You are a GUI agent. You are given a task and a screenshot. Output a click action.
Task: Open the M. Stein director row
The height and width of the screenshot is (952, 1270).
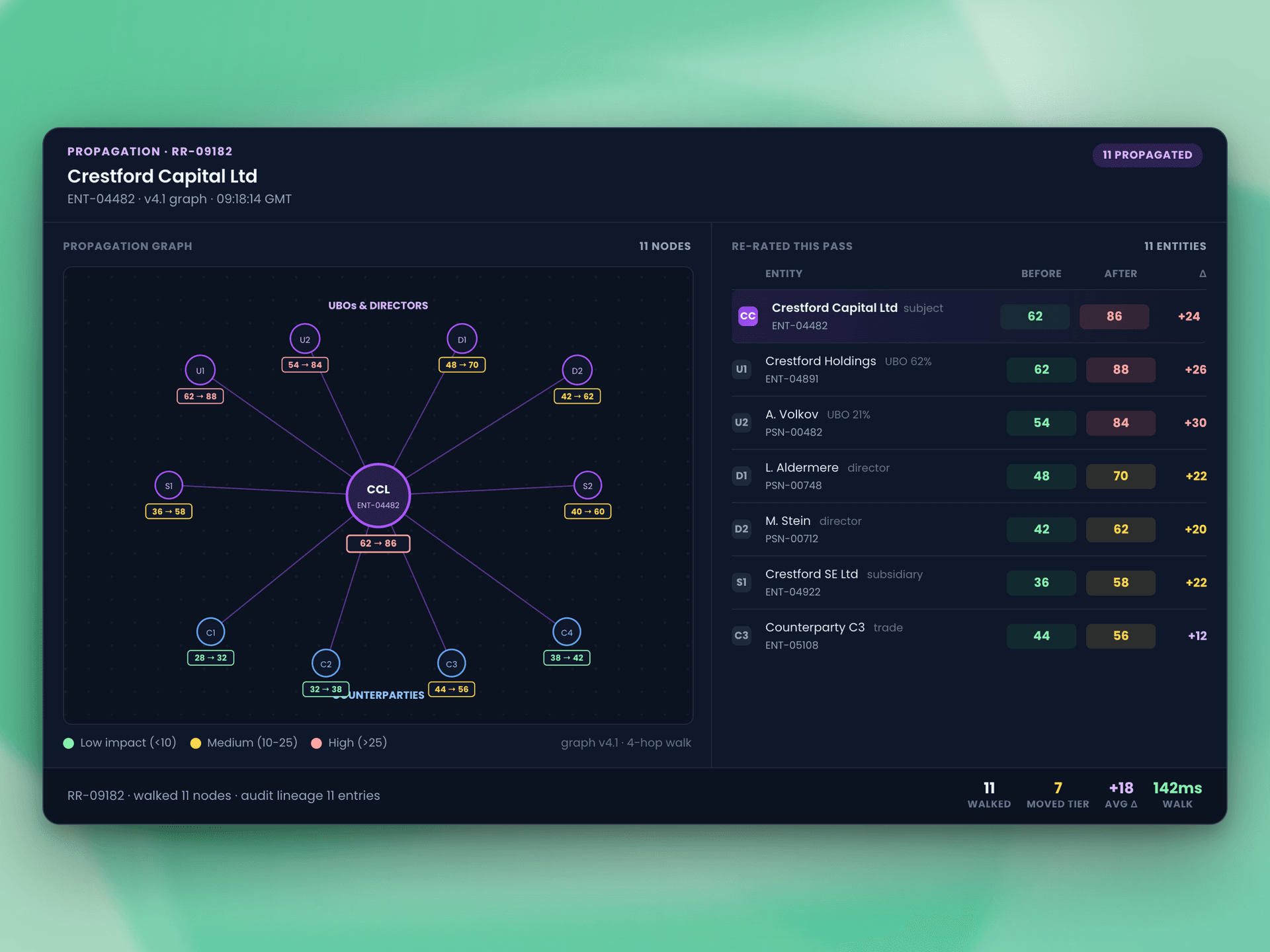point(968,529)
